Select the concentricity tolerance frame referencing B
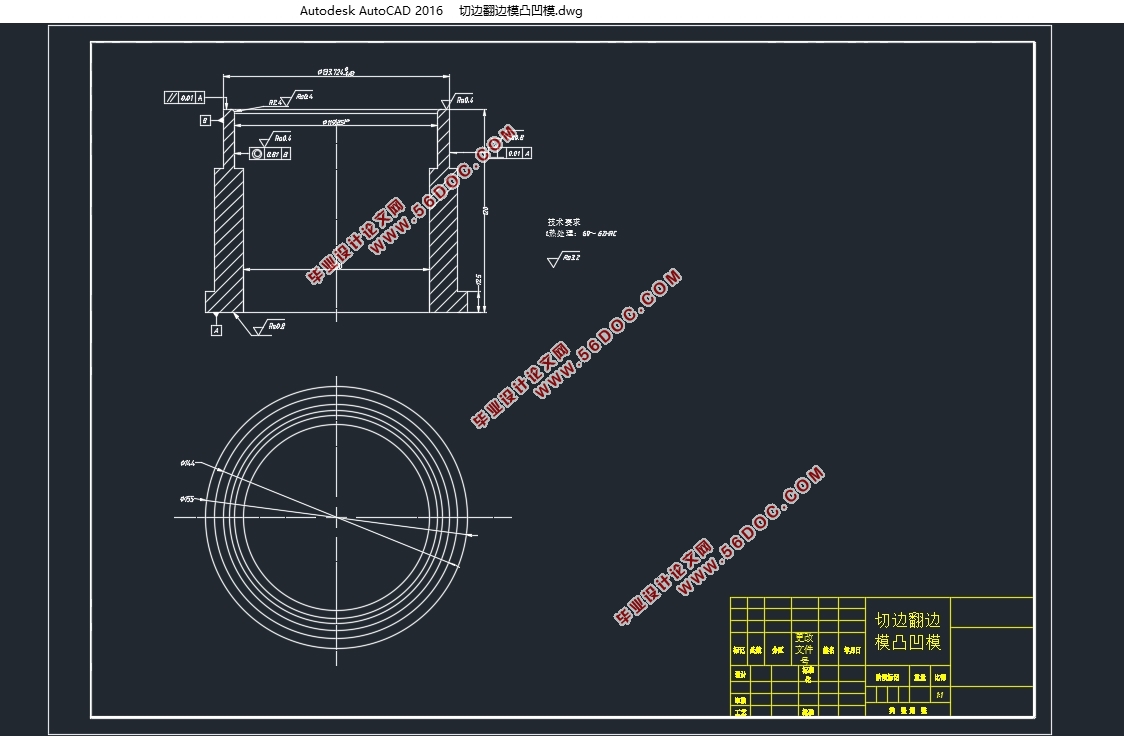 click(270, 154)
